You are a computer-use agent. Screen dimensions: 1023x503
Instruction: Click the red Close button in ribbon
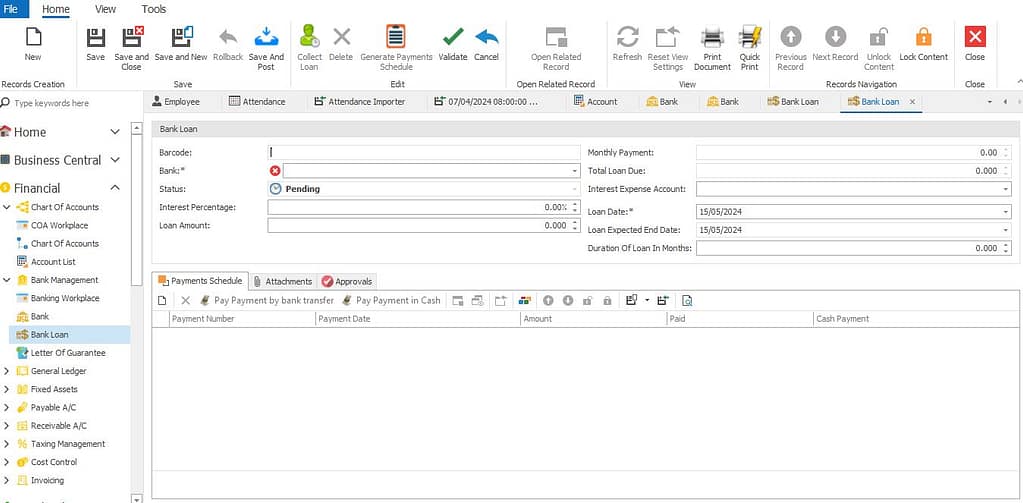pyautogui.click(x=975, y=37)
